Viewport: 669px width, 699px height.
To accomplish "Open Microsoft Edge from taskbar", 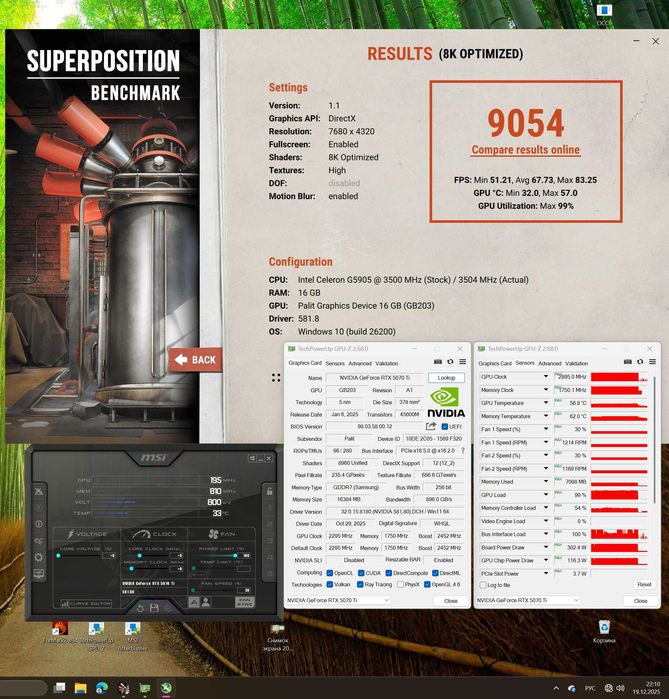I will (102, 688).
